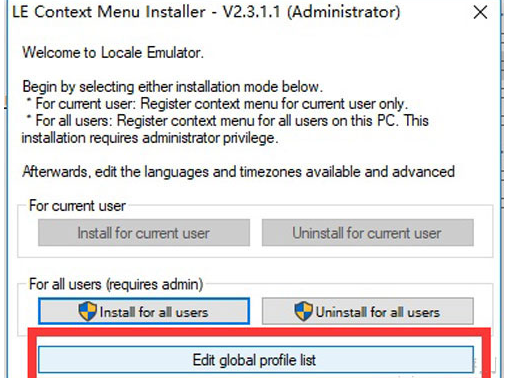Click the requires administrator privilege text
Image resolution: width=510 pixels, height=378 pixels.
tap(150, 138)
